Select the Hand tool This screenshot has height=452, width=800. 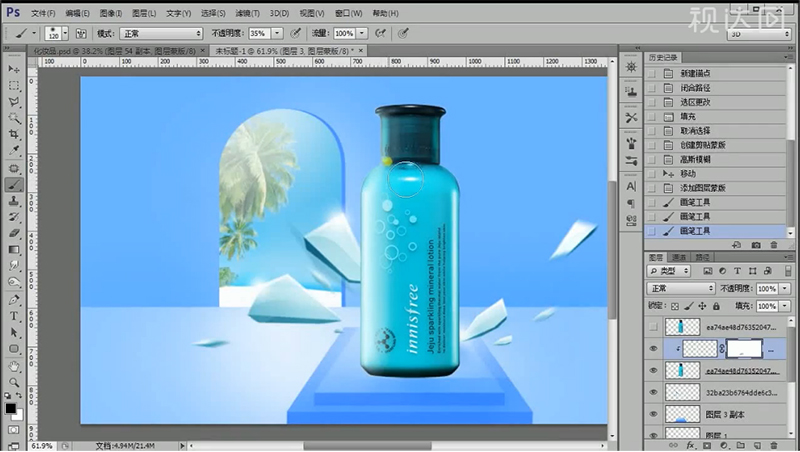point(14,366)
